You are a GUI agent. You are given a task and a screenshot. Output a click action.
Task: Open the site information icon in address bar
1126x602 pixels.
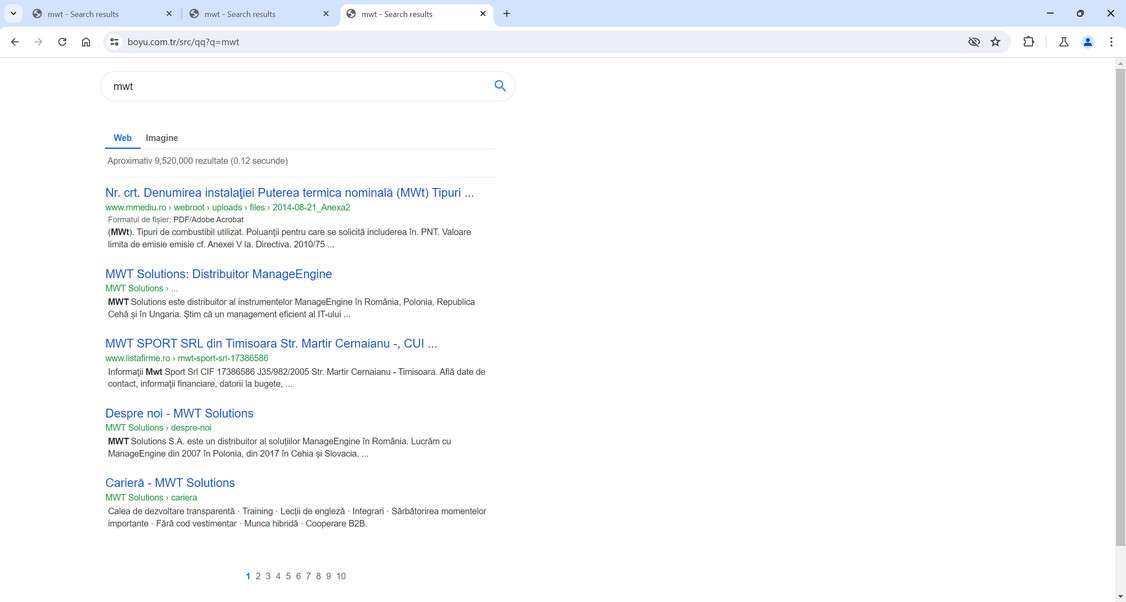tap(113, 42)
